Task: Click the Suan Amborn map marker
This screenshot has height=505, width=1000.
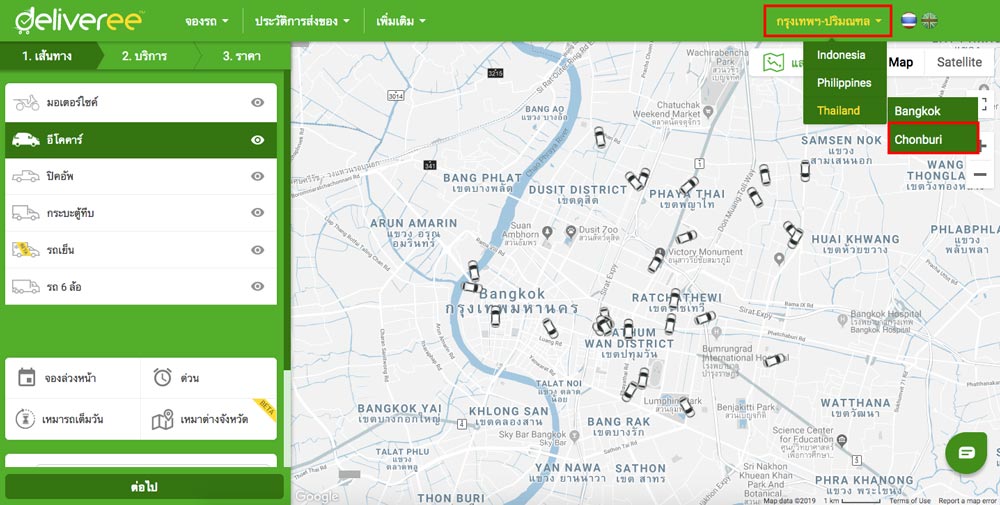Action: coord(547,231)
